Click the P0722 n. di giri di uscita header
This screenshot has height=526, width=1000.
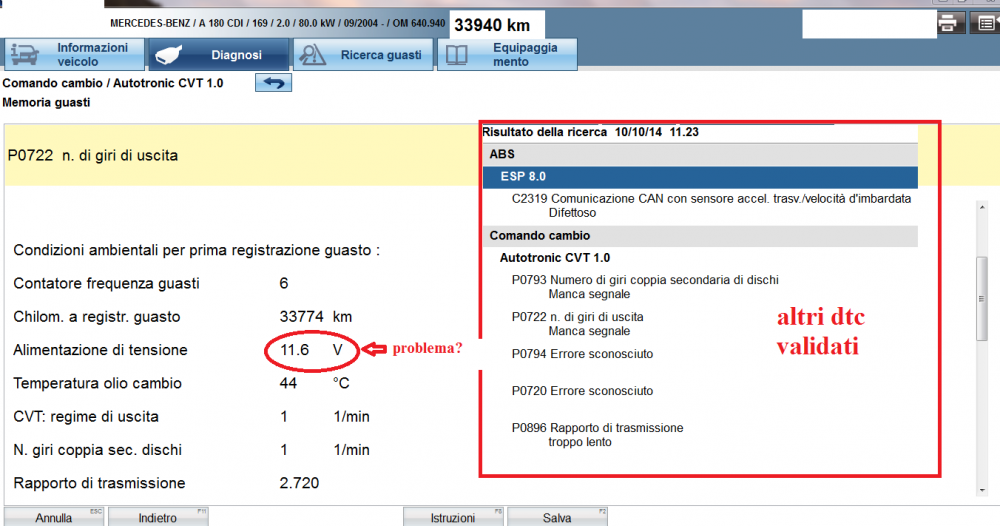point(92,156)
